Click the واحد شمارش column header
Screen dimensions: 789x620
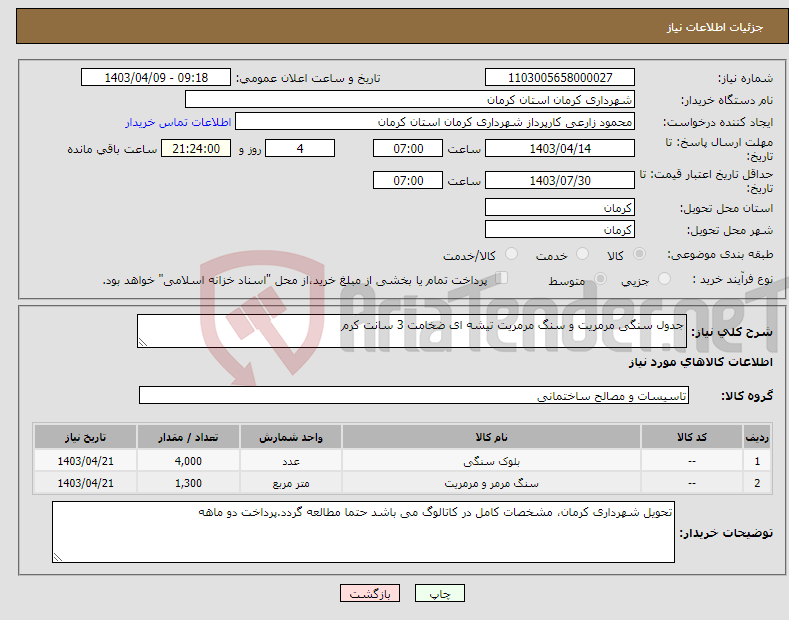coord(291,437)
